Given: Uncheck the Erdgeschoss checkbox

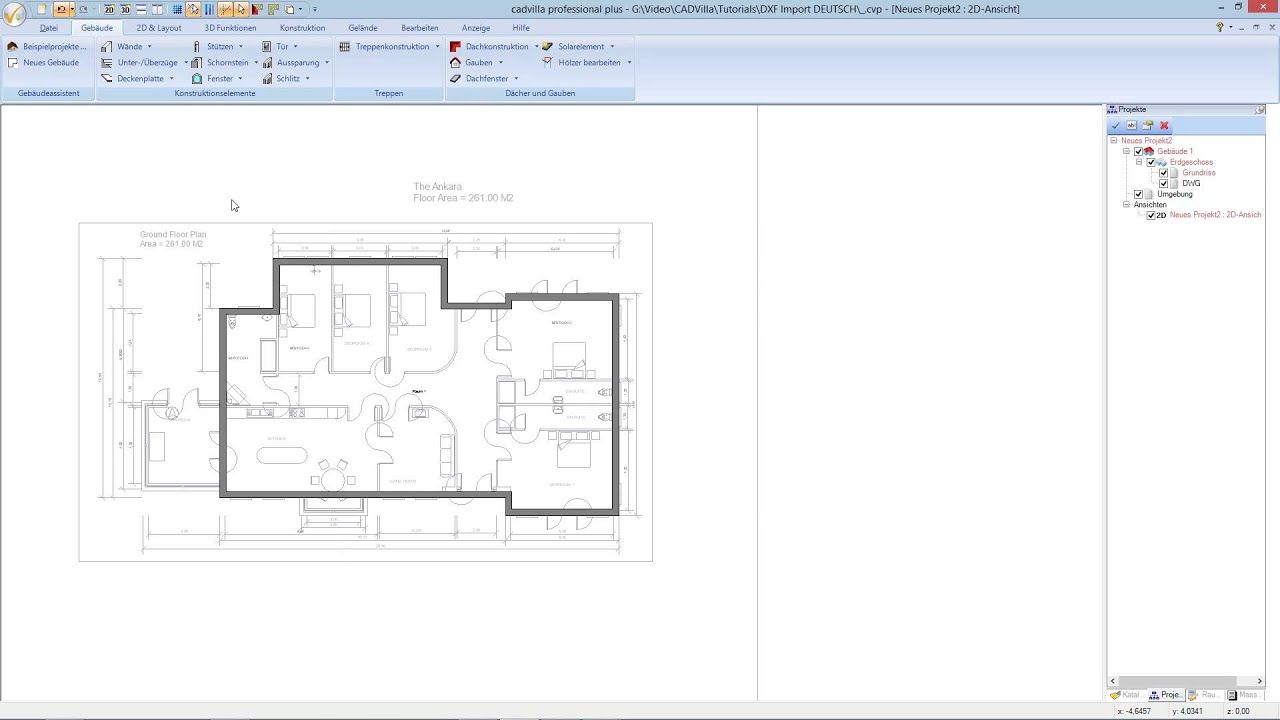Looking at the screenshot, I should click(x=1151, y=162).
